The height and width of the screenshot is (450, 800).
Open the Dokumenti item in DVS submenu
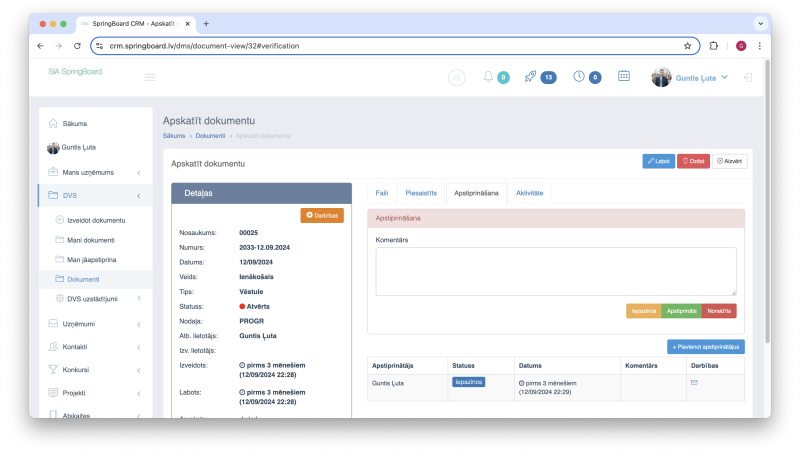click(83, 279)
